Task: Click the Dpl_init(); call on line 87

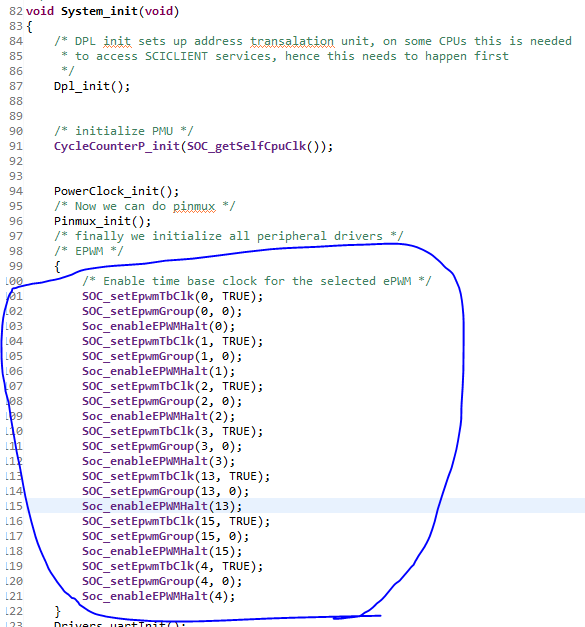Action: (x=92, y=86)
